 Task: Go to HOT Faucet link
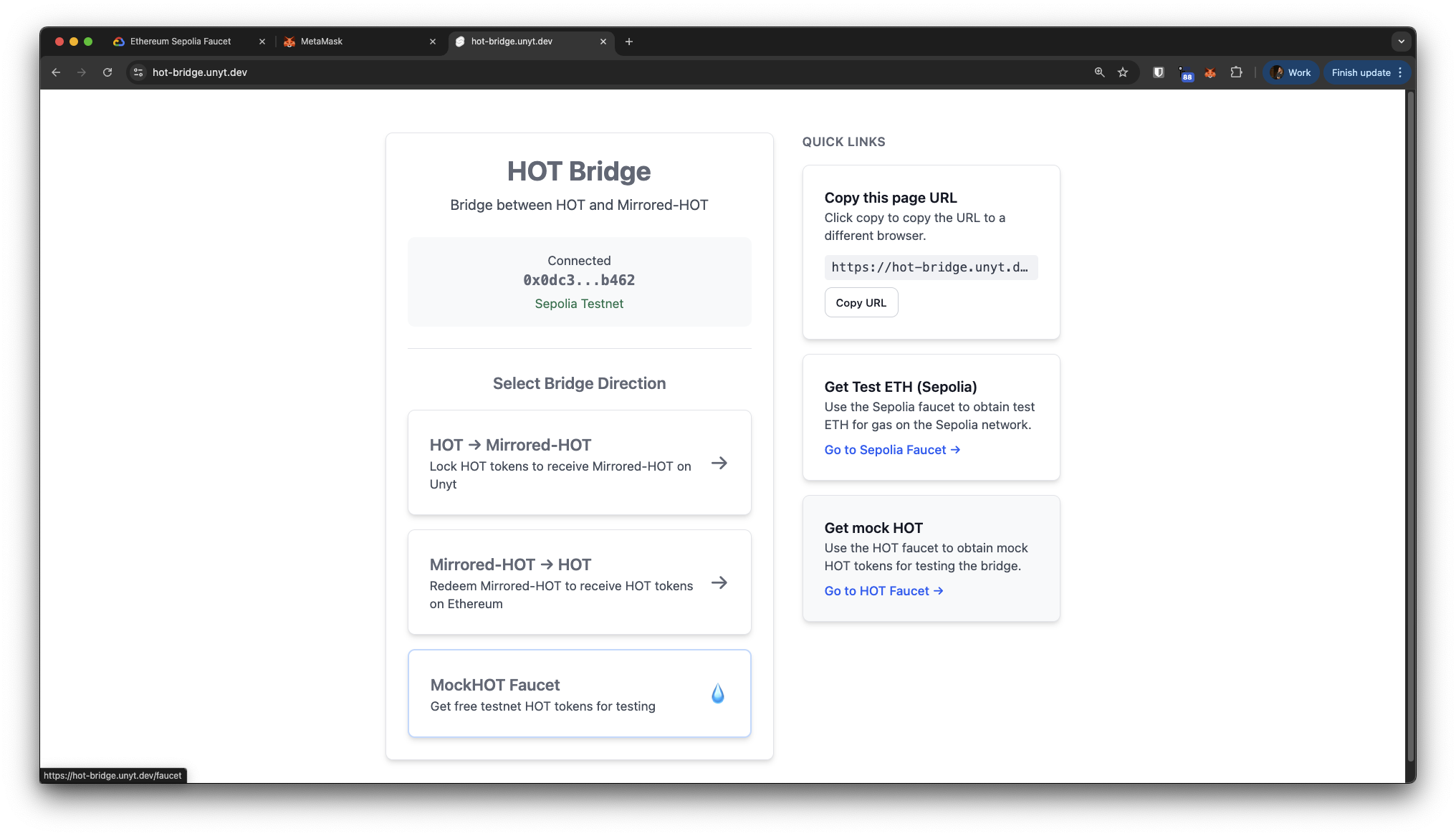click(x=883, y=590)
